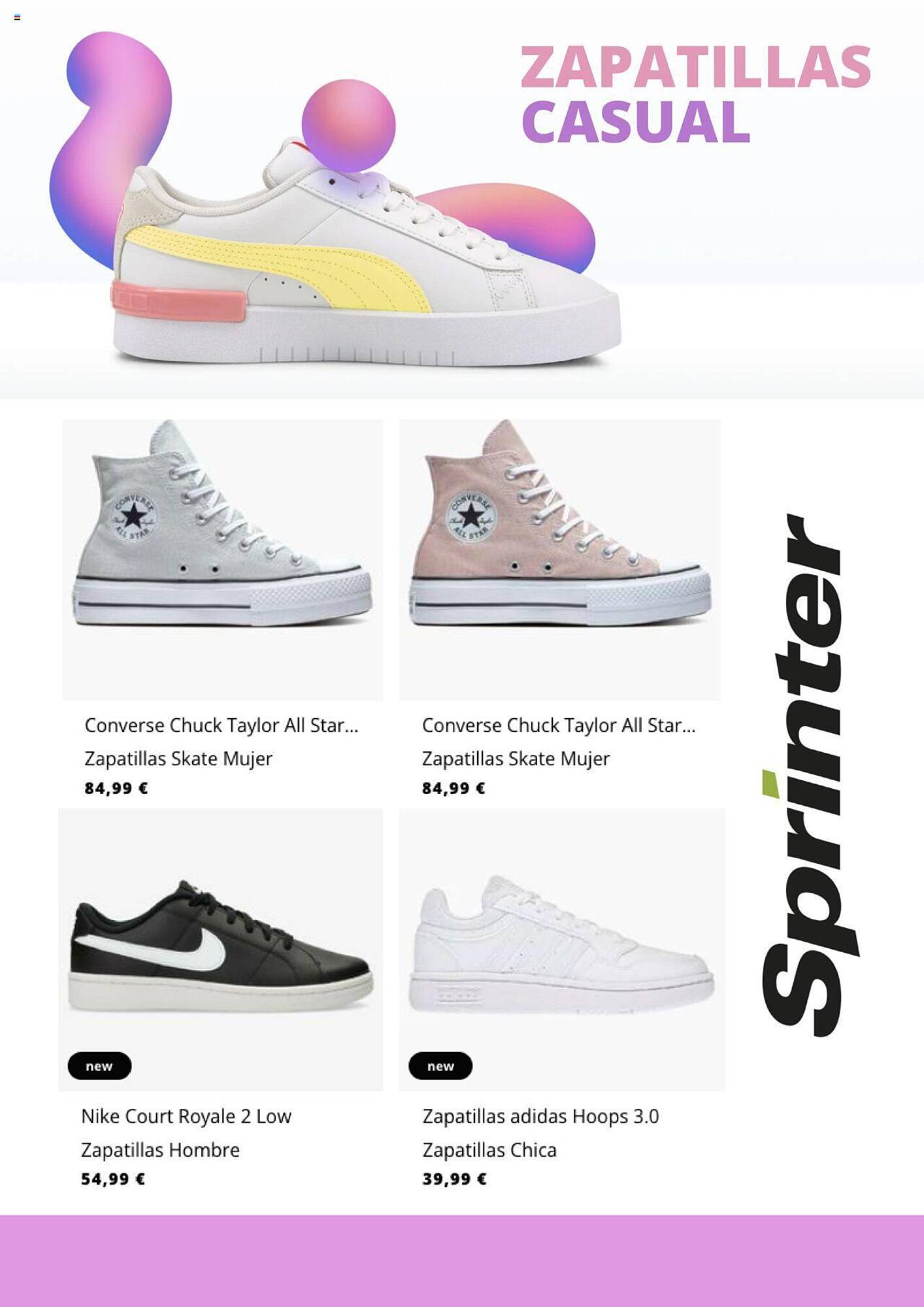Image resolution: width=924 pixels, height=1307 pixels.
Task: Open the Sprinter brand logo
Action: tap(809, 775)
